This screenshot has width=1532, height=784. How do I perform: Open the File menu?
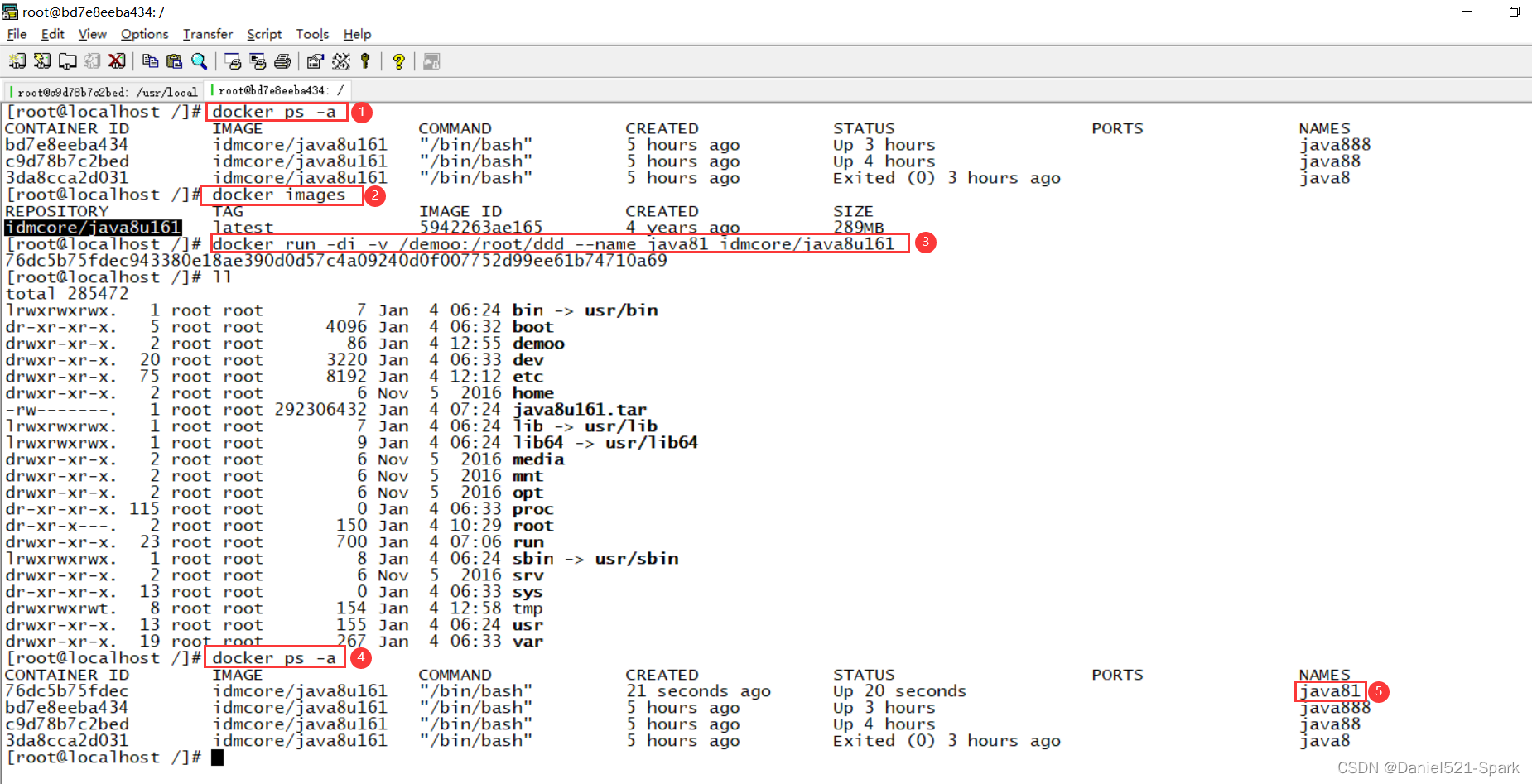[17, 34]
